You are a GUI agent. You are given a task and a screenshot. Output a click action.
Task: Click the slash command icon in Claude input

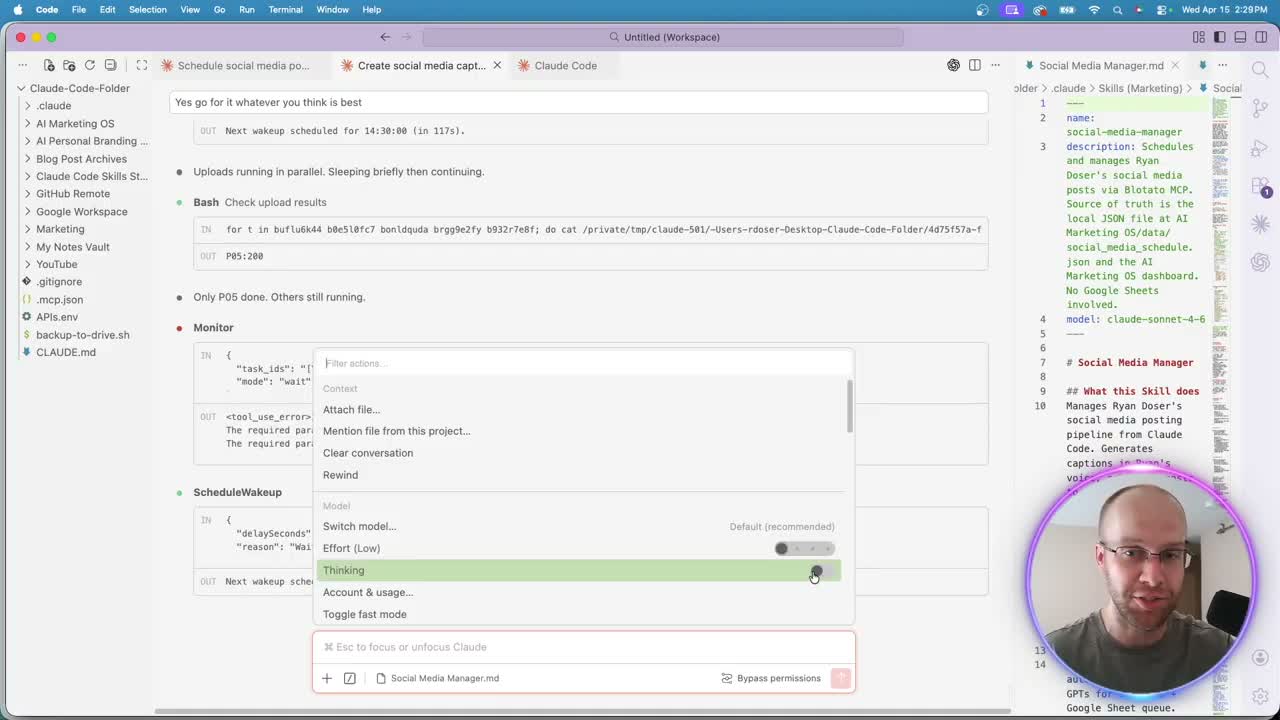click(x=350, y=678)
